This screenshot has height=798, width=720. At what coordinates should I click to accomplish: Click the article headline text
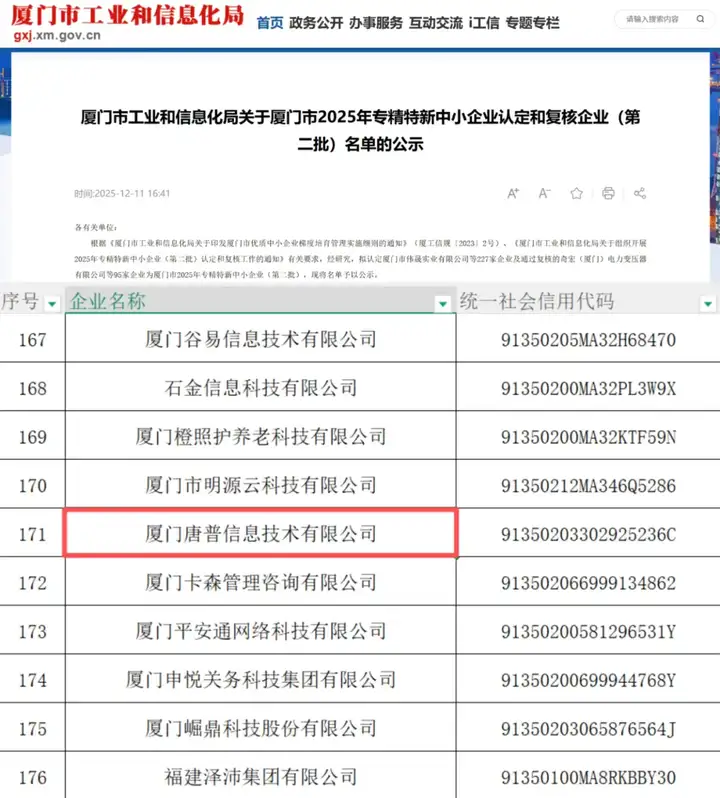click(360, 130)
